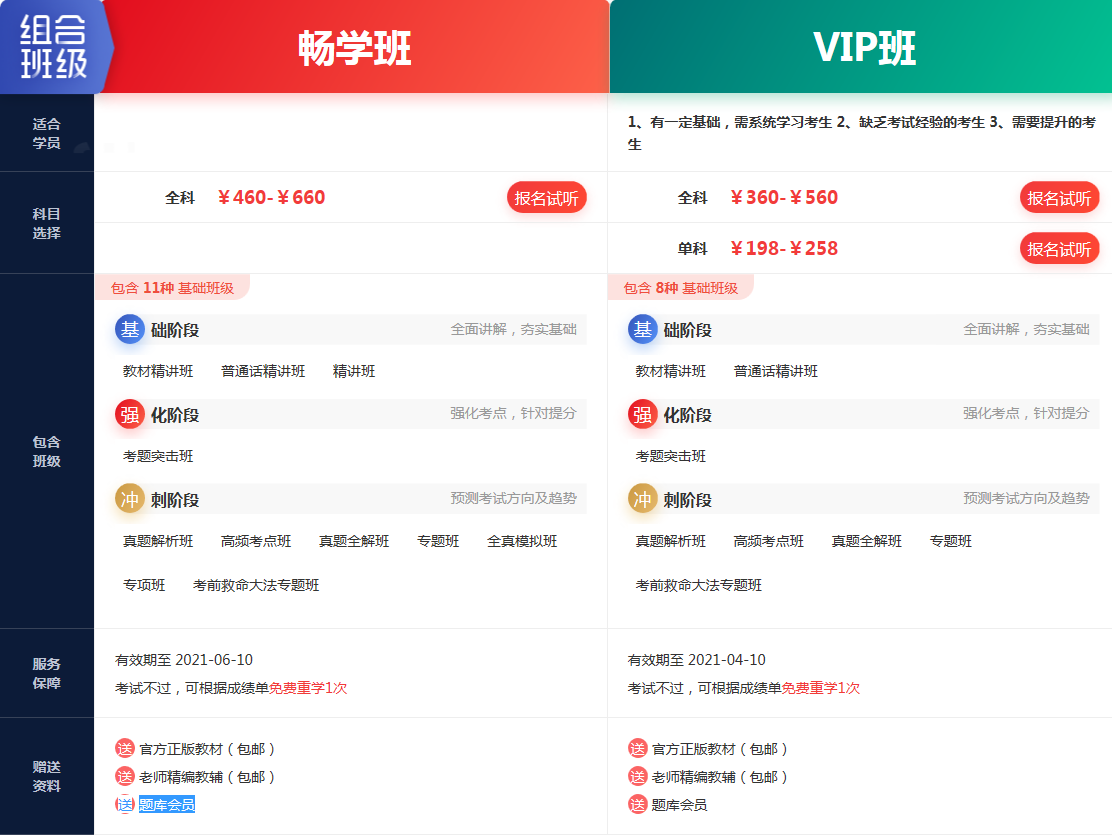This screenshot has height=835, width=1112.
Task: Click the VIP班 suitable-students description text
Action: (x=862, y=133)
